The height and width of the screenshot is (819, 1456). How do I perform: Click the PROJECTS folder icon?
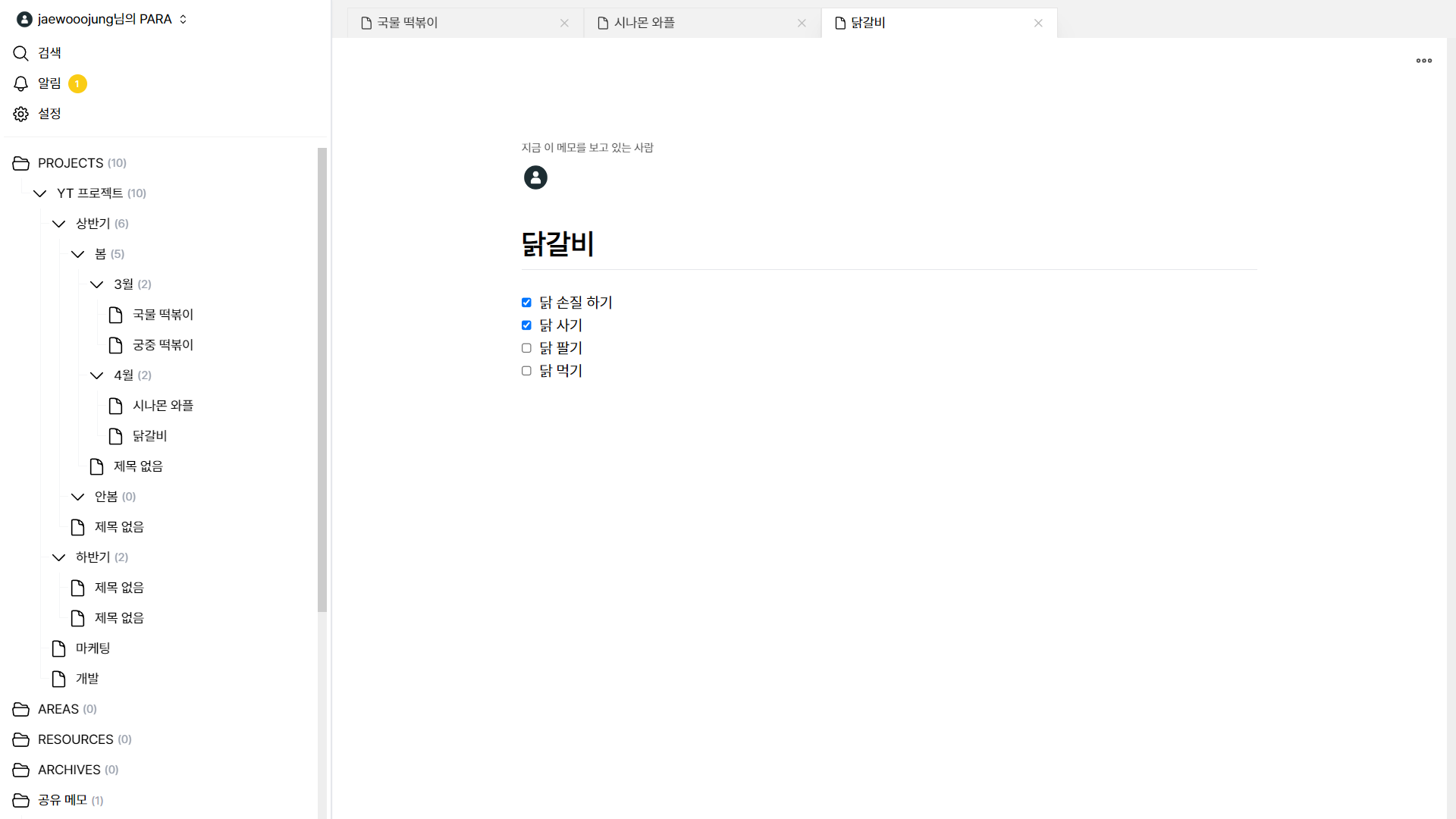[x=20, y=163]
